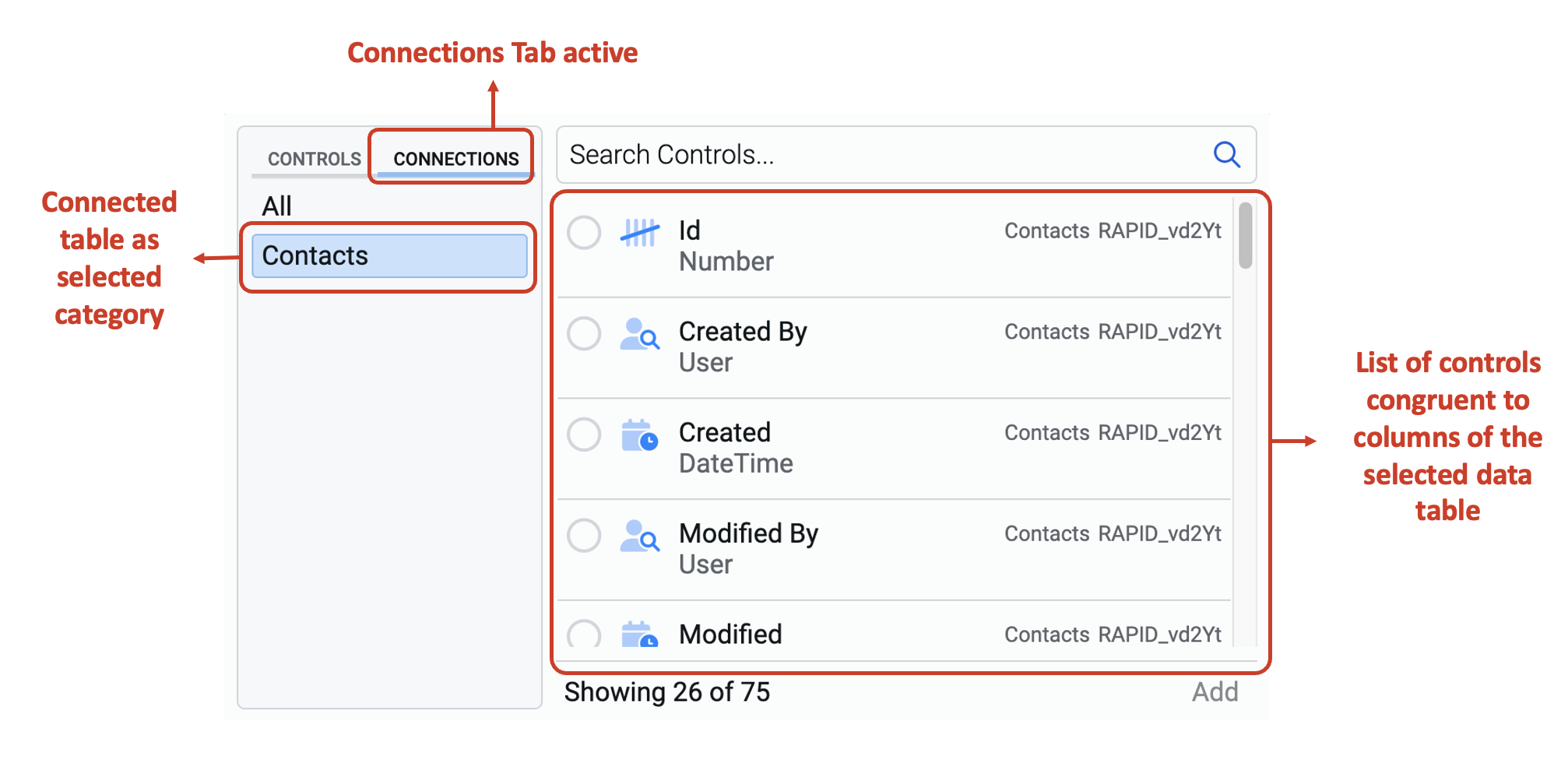The image size is (1568, 774).
Task: Click the search magnifier icon
Action: (x=1226, y=154)
